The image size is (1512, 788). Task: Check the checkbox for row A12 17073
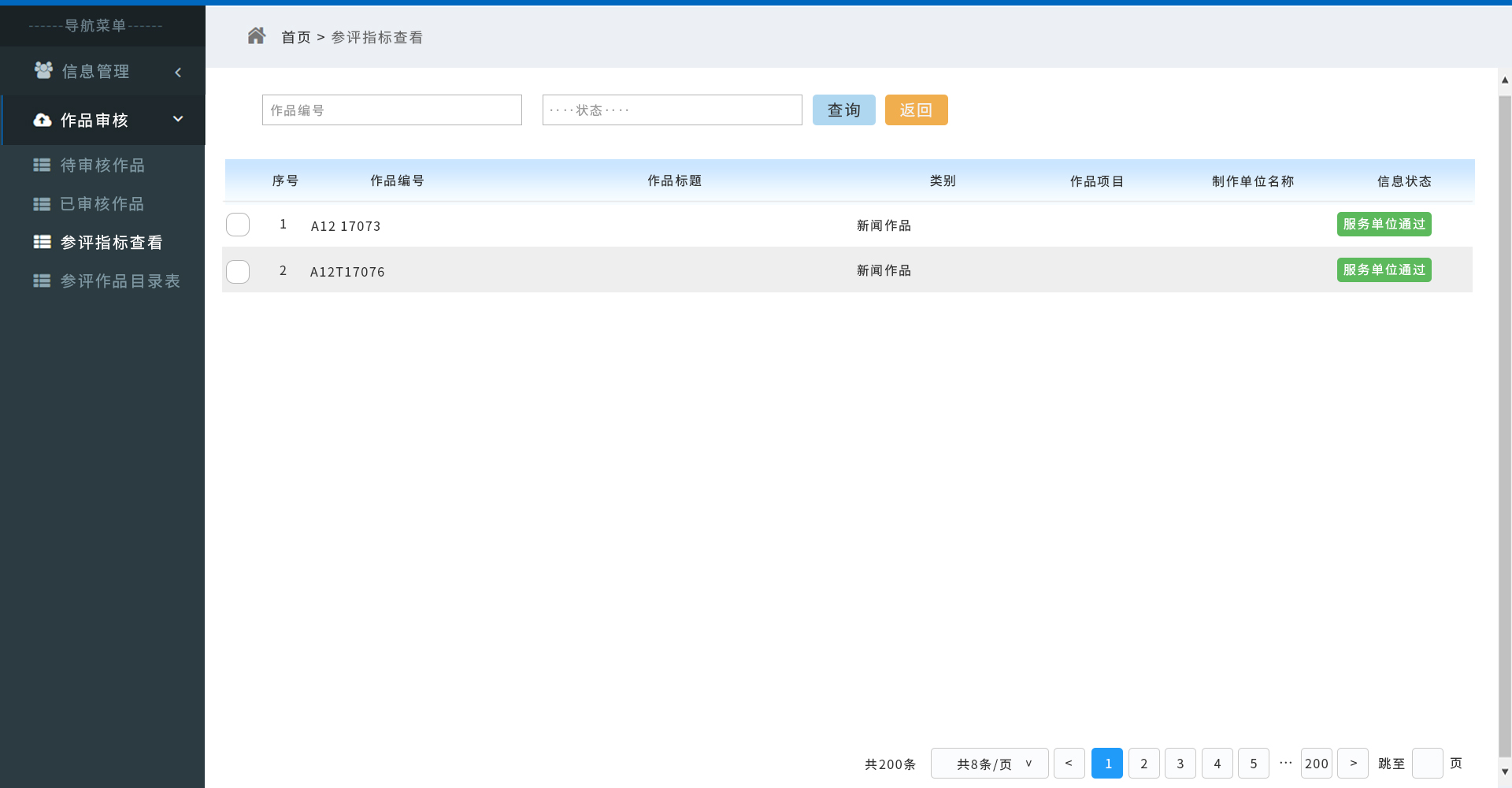pyautogui.click(x=238, y=225)
